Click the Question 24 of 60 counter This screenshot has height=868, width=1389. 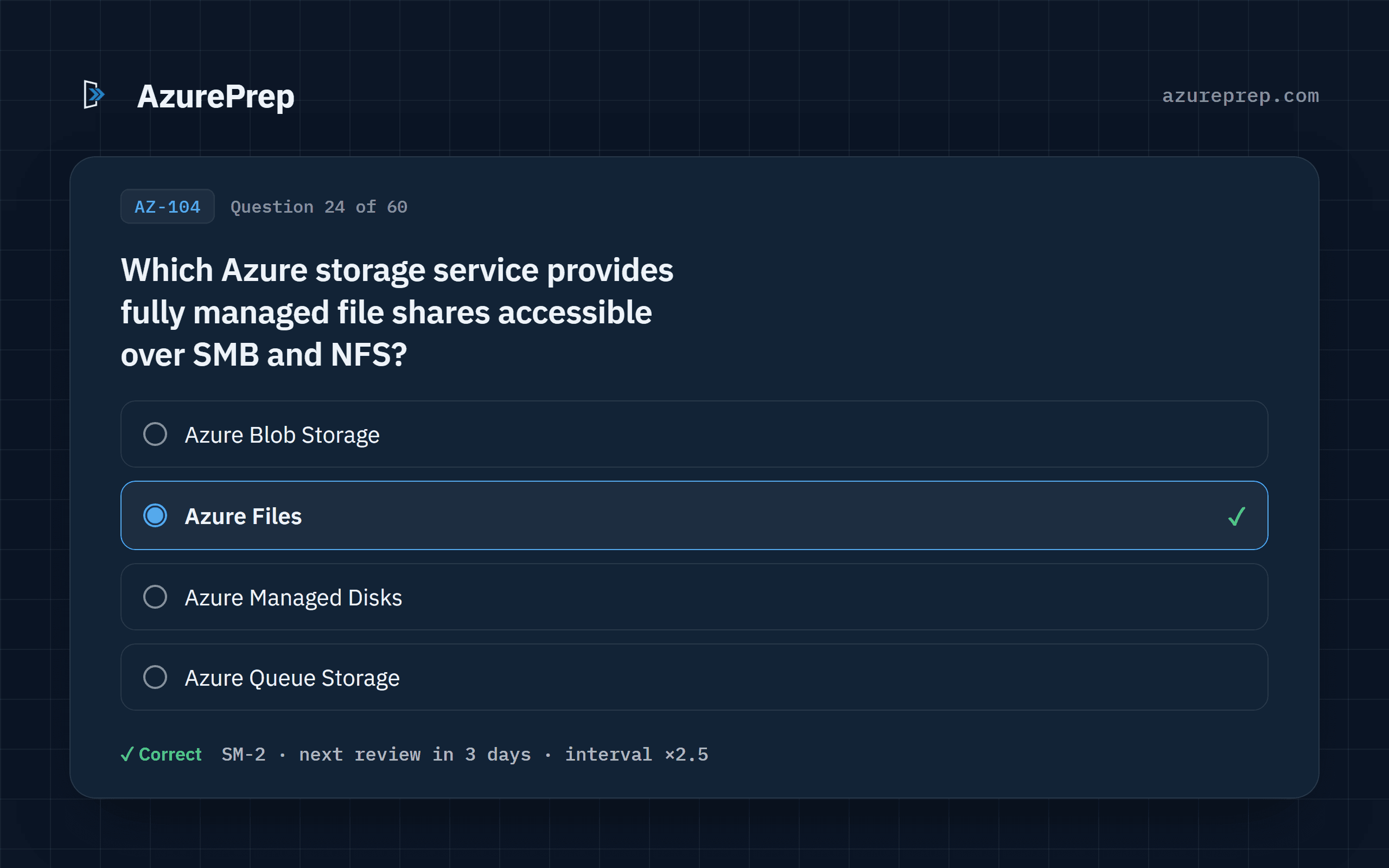pyautogui.click(x=318, y=207)
